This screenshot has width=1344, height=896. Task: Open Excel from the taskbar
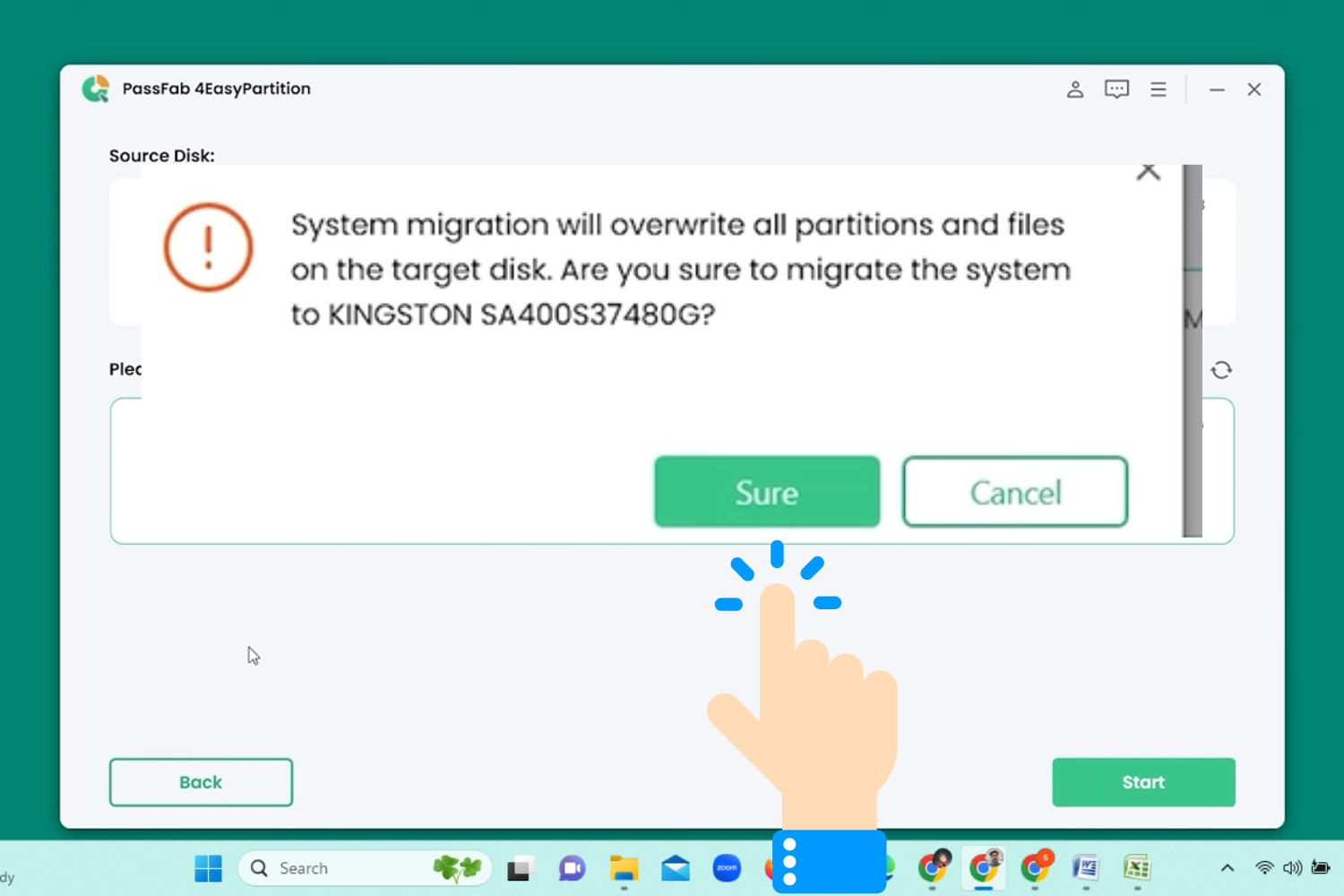(1137, 868)
